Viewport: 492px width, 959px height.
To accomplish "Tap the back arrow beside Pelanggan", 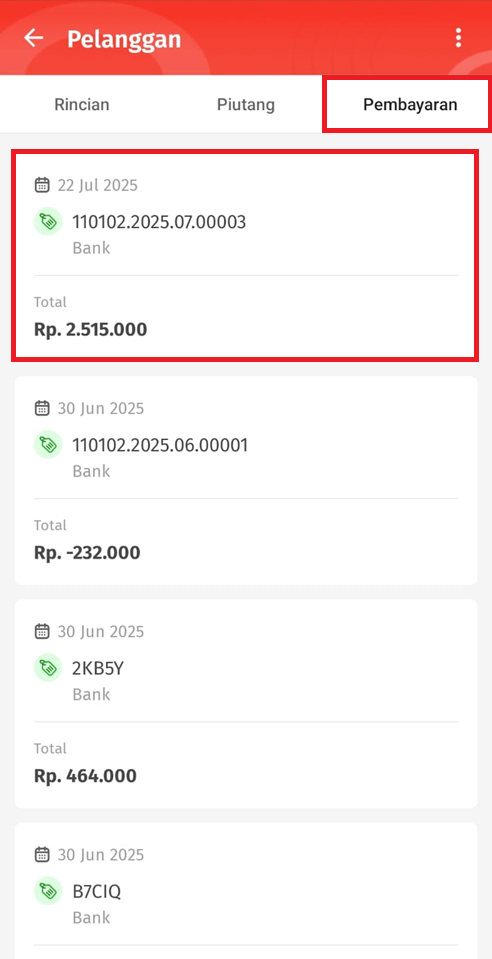I will 34,38.
